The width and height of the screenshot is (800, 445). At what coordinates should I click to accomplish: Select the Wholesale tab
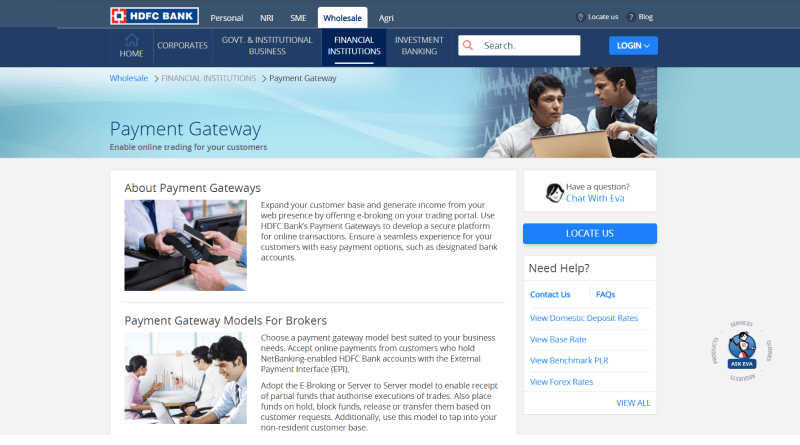click(342, 18)
